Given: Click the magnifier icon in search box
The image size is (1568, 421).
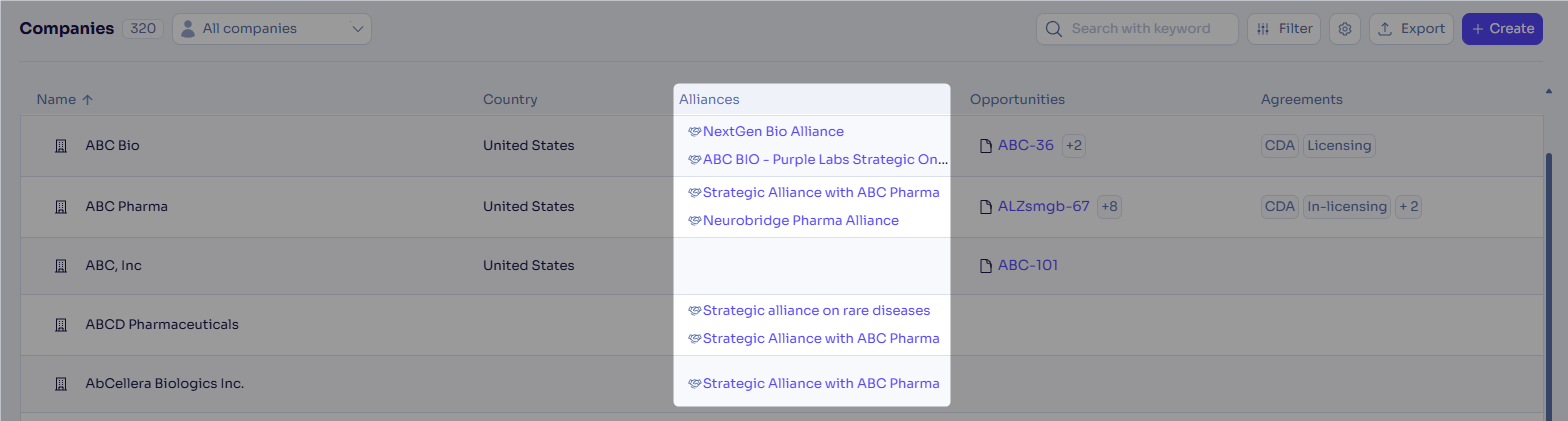Looking at the screenshot, I should [x=1053, y=29].
